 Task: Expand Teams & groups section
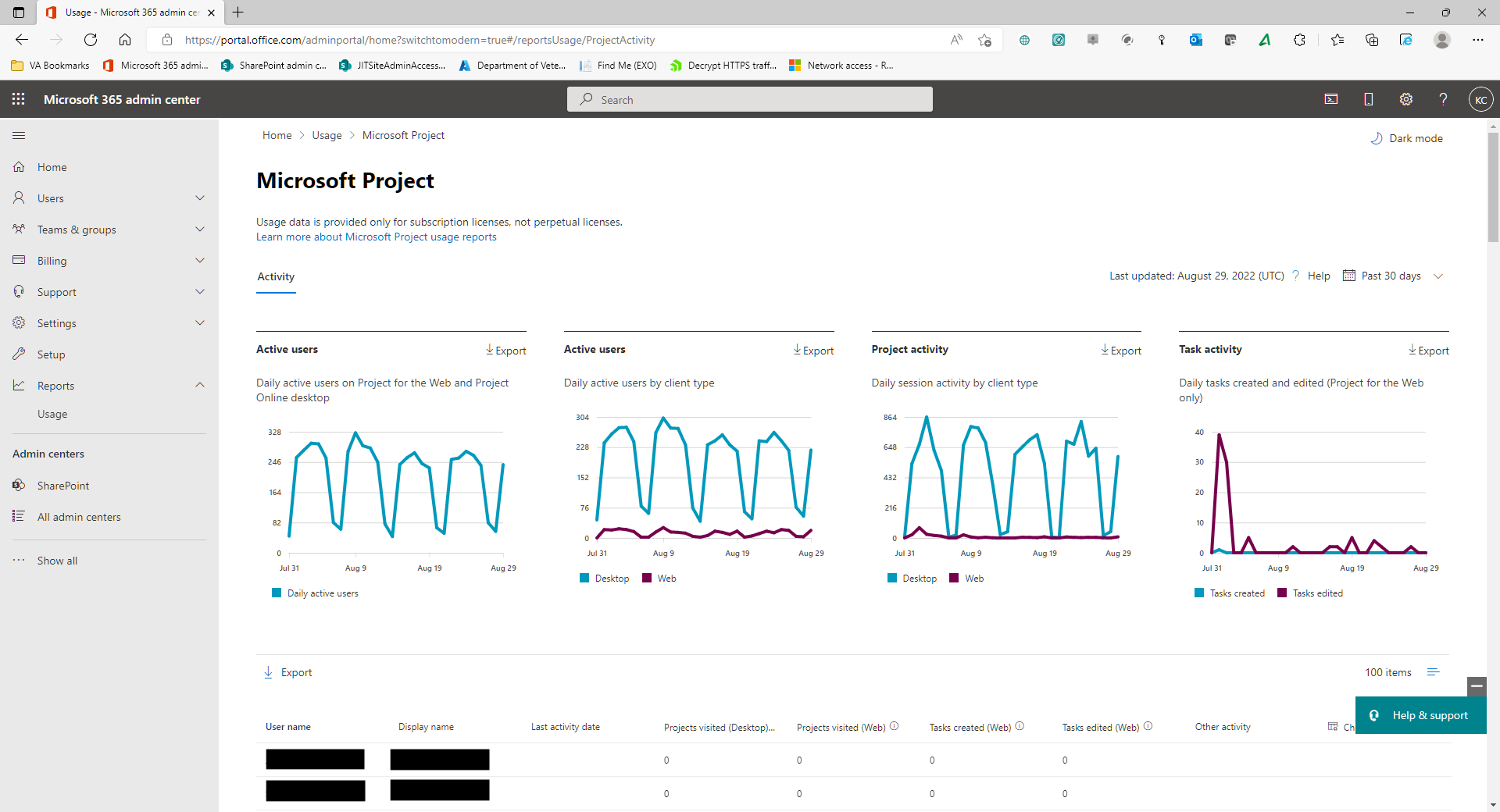[x=109, y=230]
